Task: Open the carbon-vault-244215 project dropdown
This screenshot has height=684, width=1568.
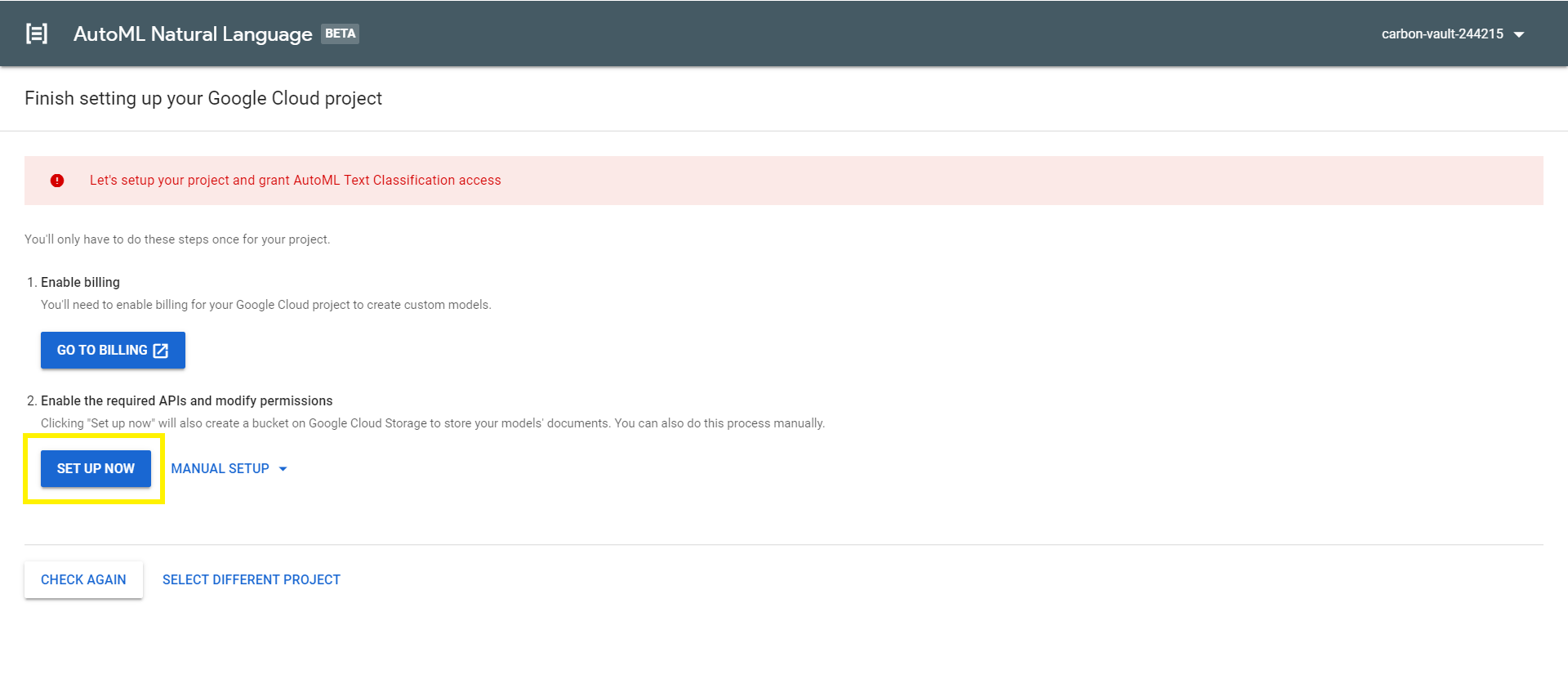Action: click(x=1453, y=34)
